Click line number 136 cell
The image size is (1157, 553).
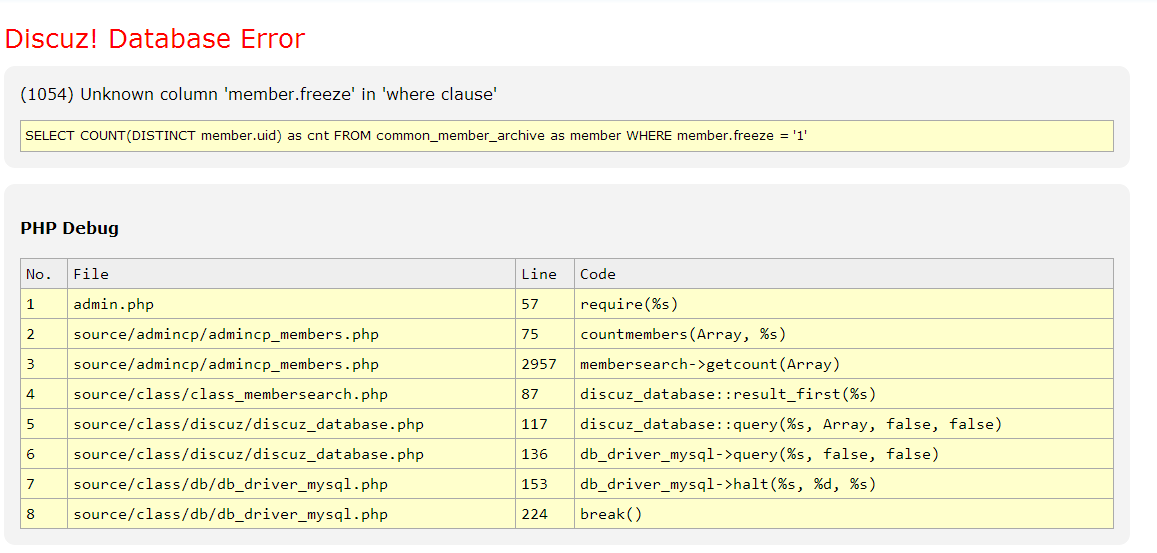click(545, 454)
